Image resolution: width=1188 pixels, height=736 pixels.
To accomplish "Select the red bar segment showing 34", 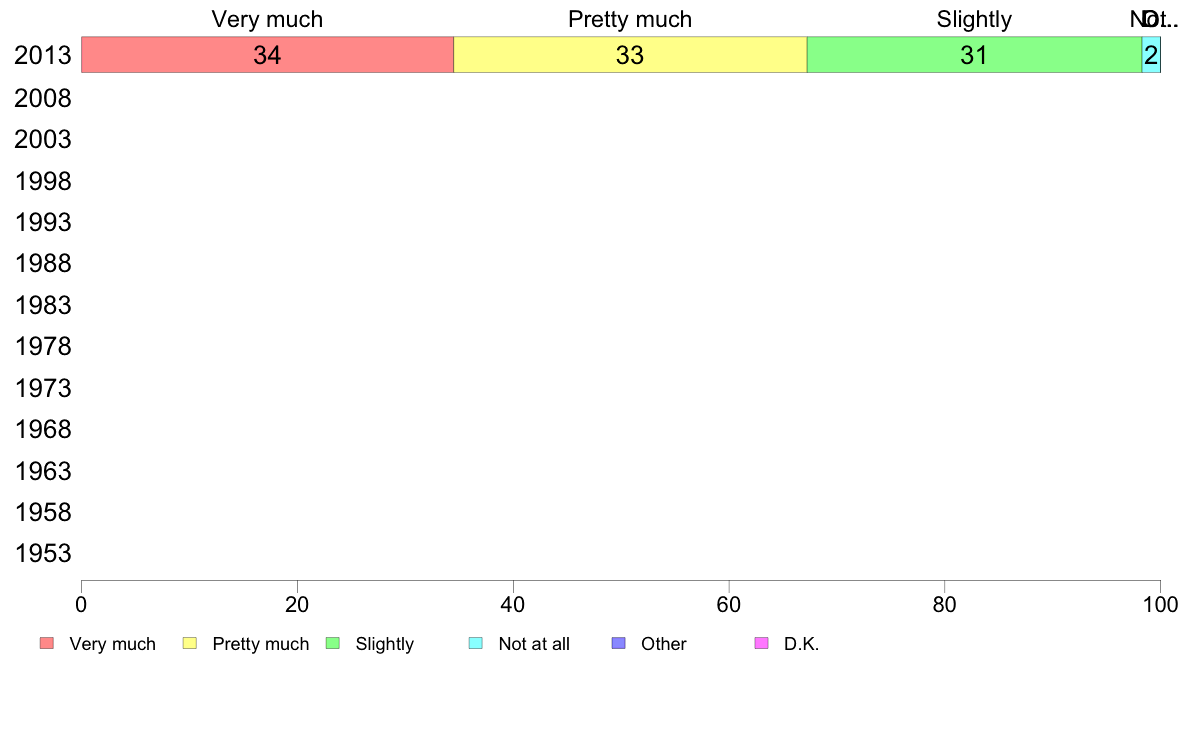I will tap(267, 55).
